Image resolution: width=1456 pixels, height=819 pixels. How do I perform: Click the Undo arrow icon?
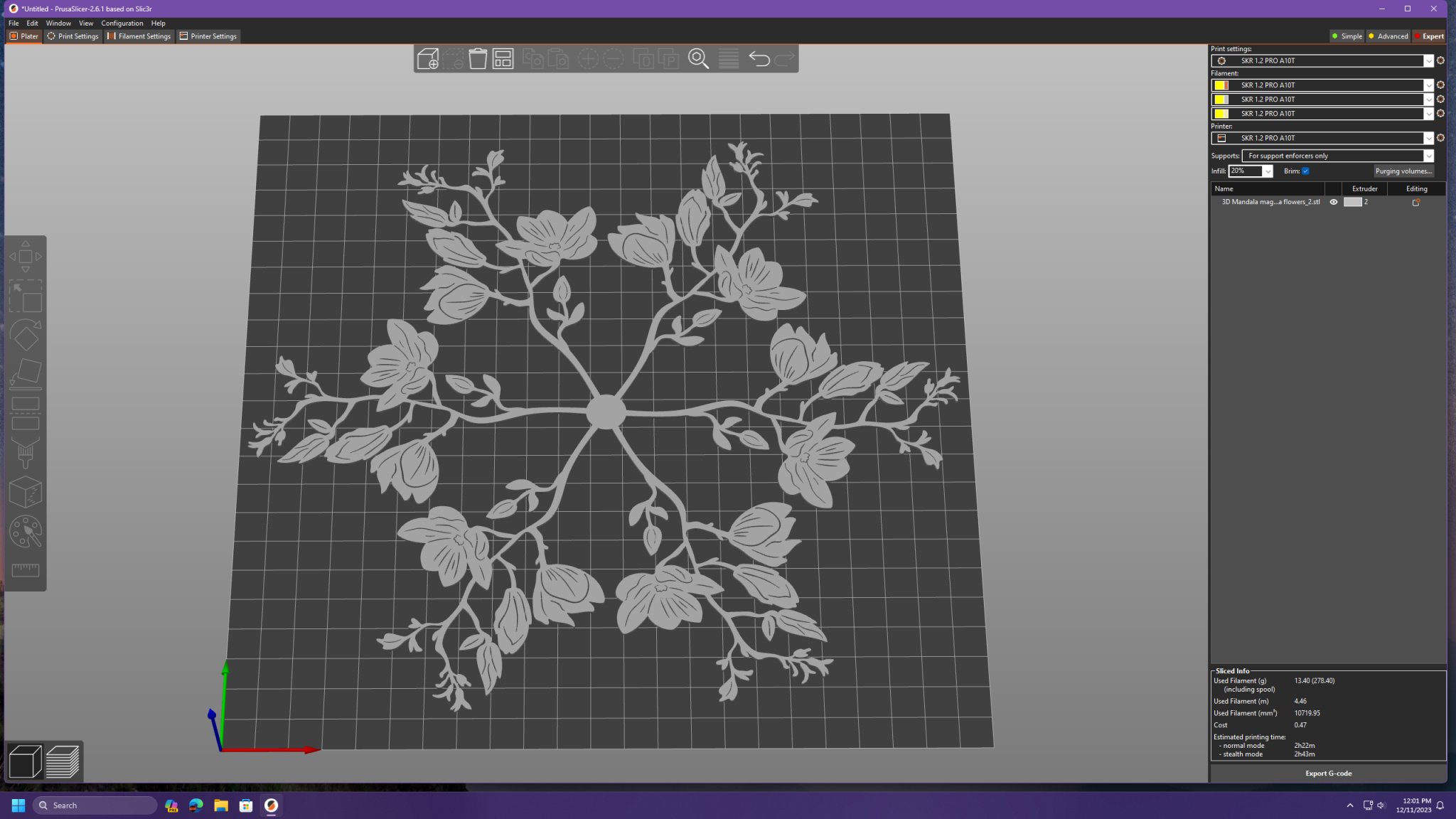click(759, 59)
